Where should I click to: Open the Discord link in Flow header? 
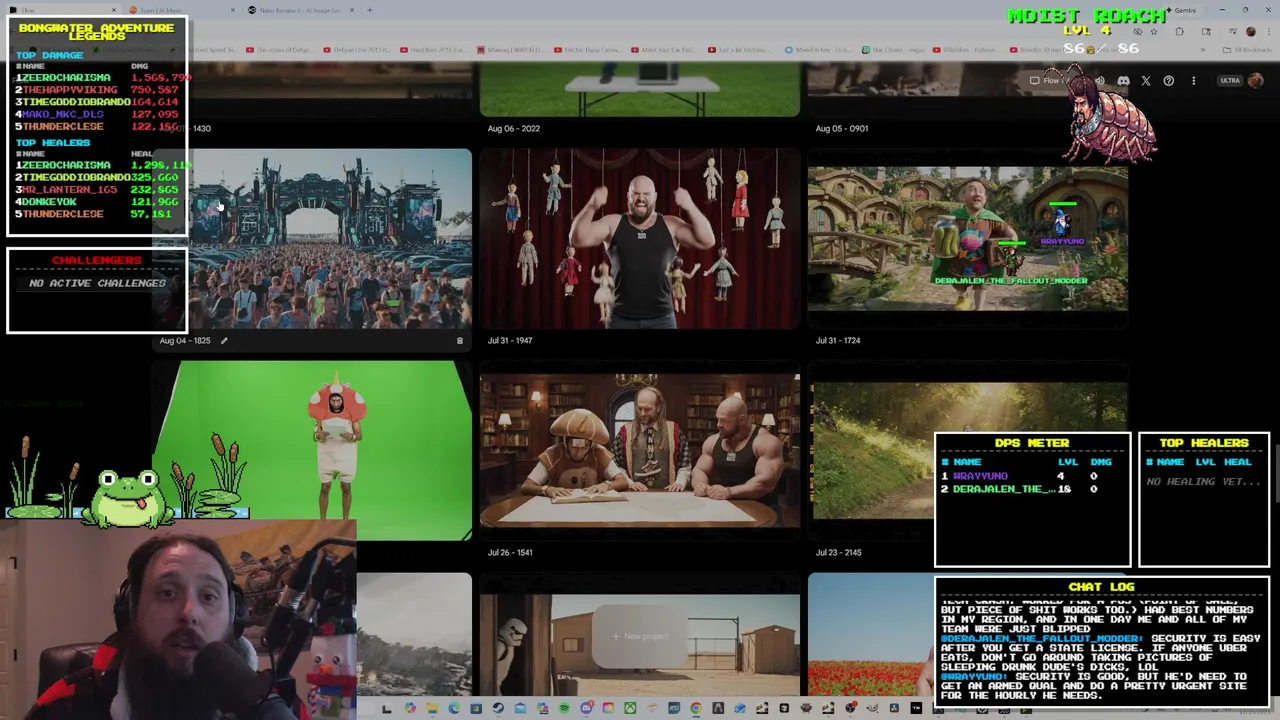click(1123, 81)
